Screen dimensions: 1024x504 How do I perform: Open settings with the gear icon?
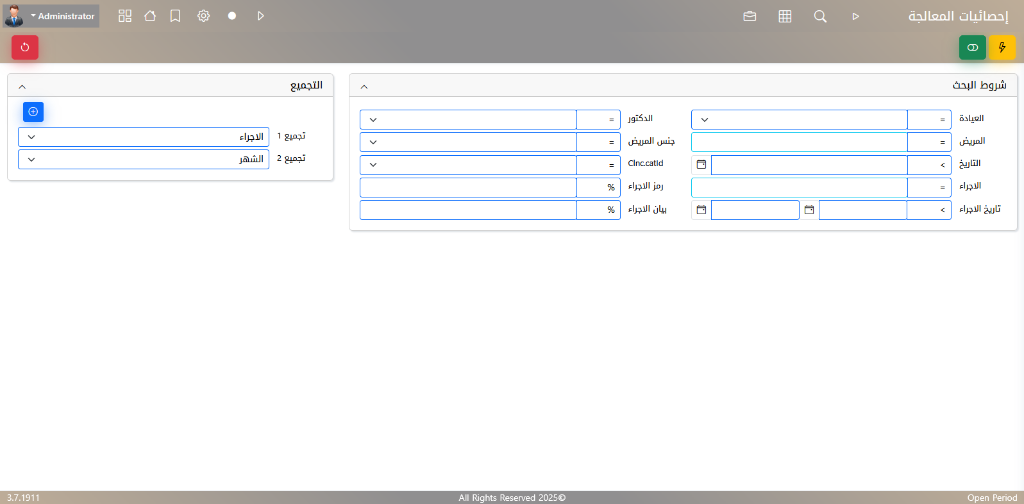pyautogui.click(x=204, y=16)
